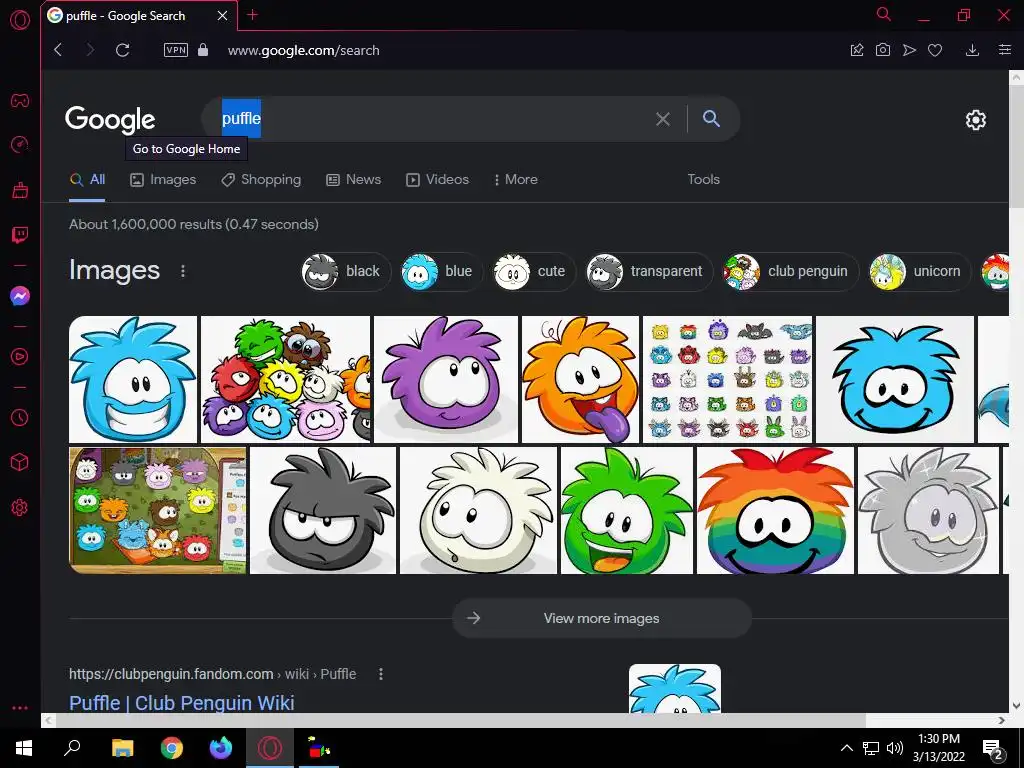Filter images by club penguin chip
The height and width of the screenshot is (768, 1024).
coord(791,272)
